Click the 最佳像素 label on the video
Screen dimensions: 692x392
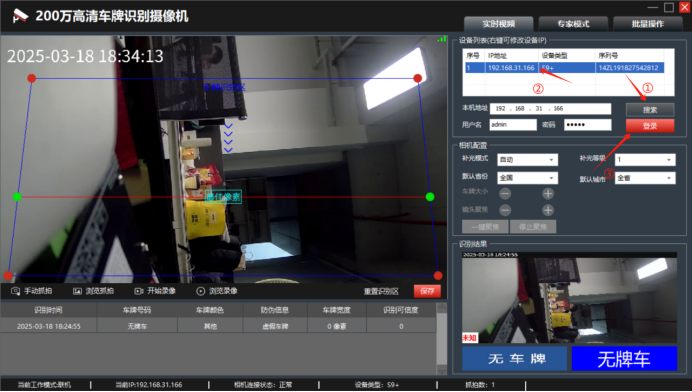[224, 197]
